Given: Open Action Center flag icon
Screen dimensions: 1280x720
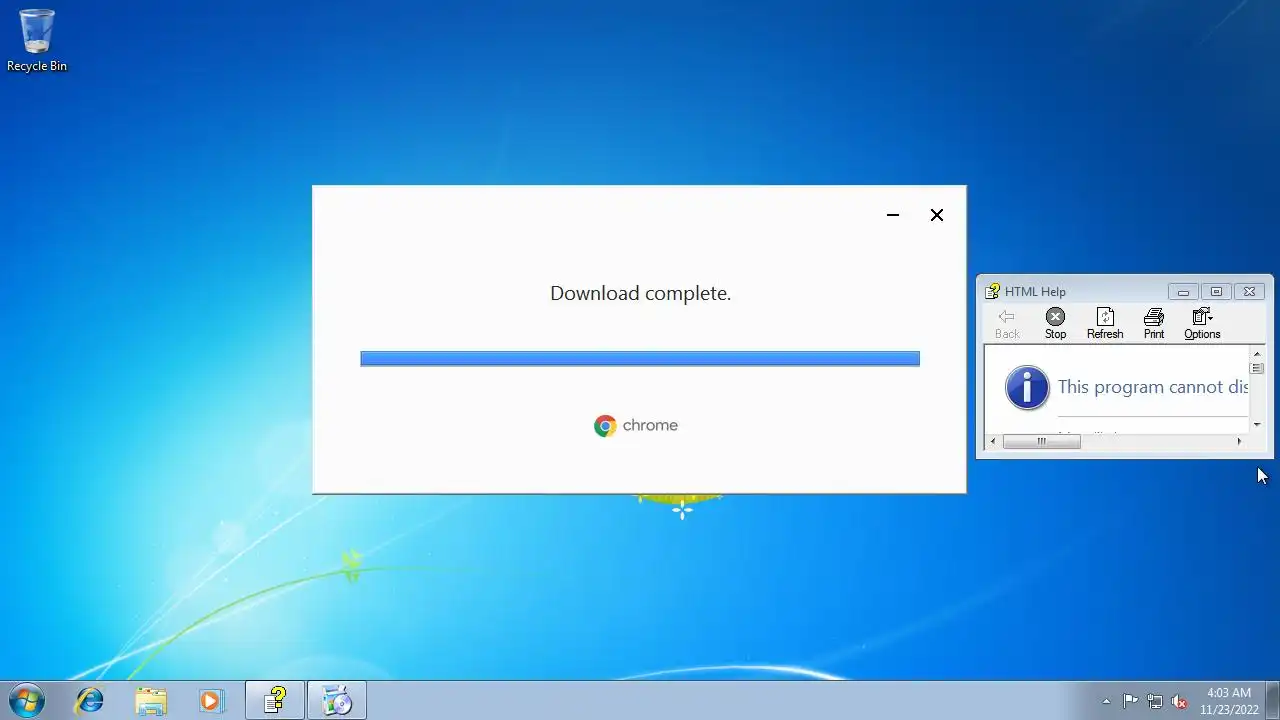Looking at the screenshot, I should [1130, 701].
